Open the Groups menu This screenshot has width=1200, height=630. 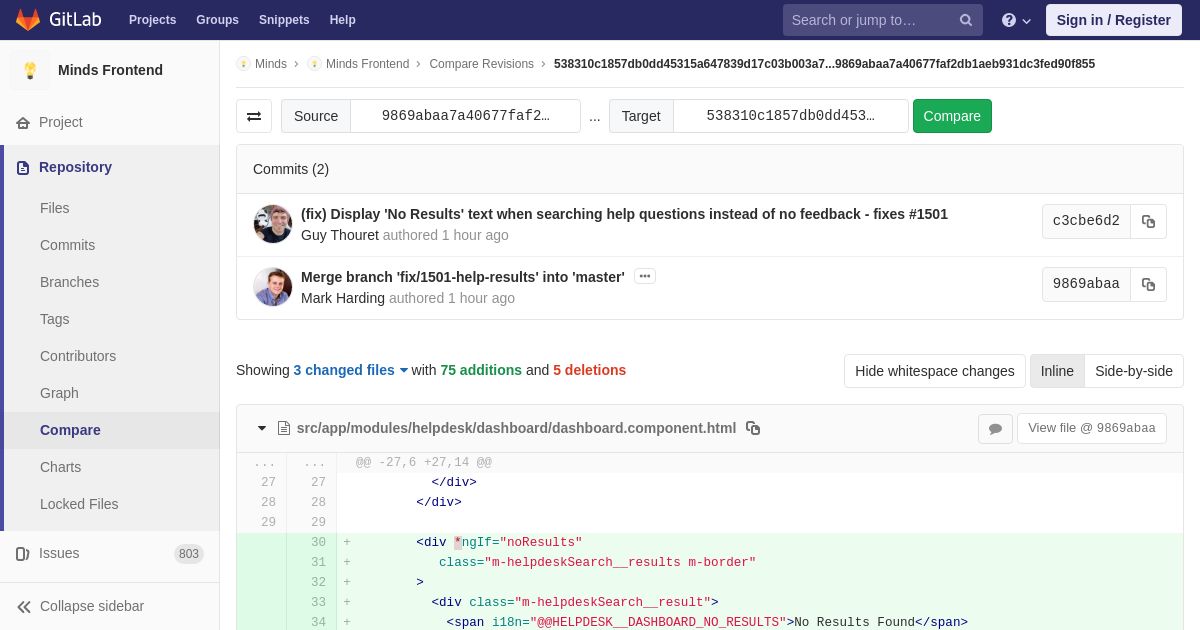click(217, 20)
